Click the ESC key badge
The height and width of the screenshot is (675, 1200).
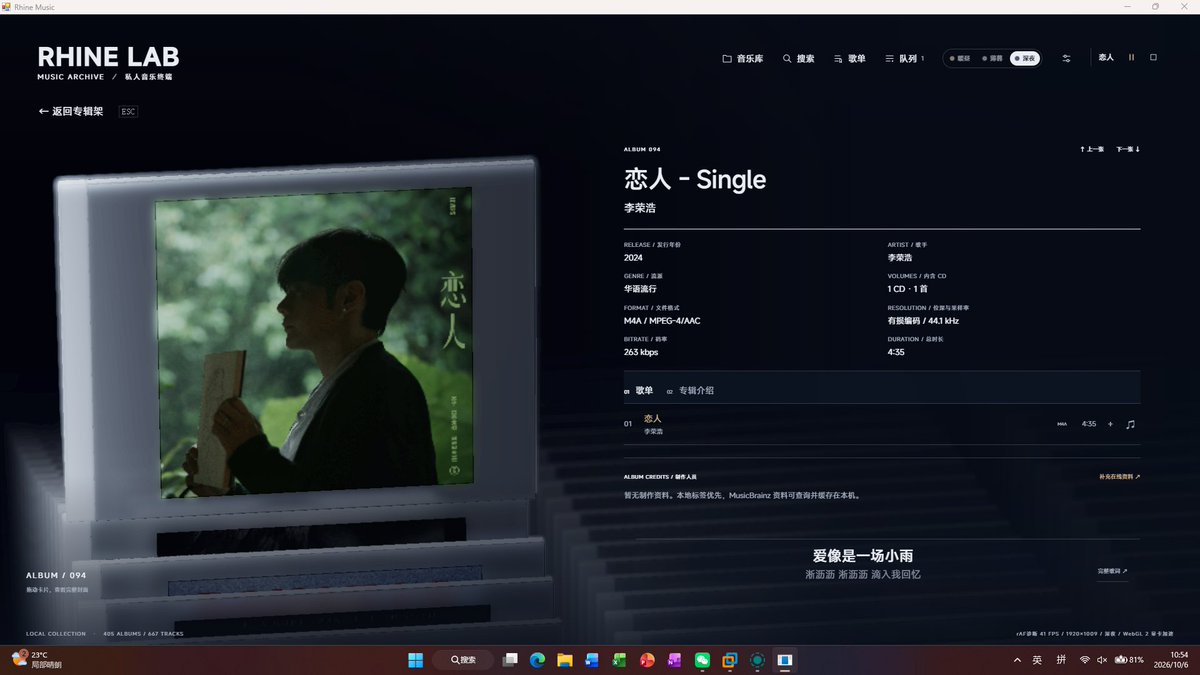(x=128, y=112)
